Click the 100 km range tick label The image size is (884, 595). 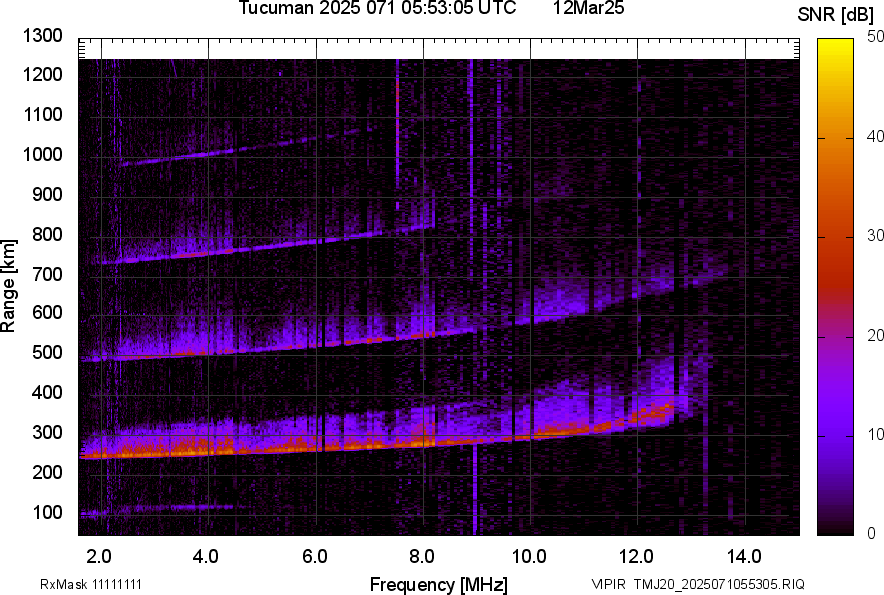point(50,513)
